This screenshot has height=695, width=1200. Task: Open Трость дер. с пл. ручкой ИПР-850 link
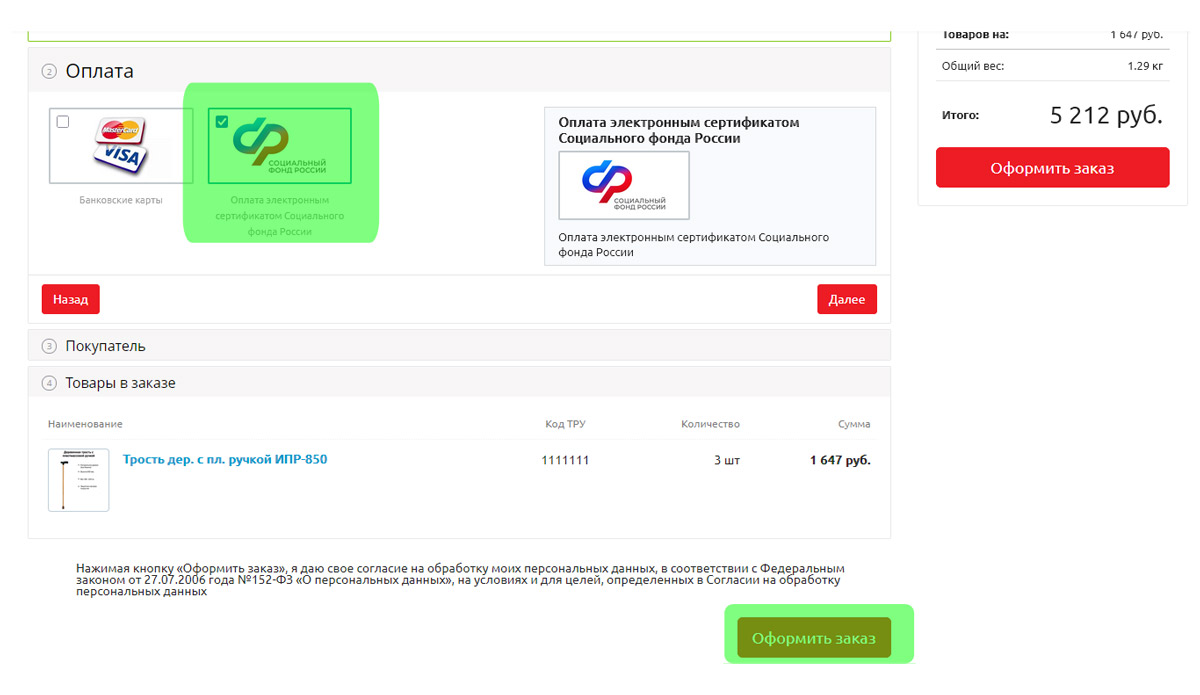pyautogui.click(x=225, y=460)
